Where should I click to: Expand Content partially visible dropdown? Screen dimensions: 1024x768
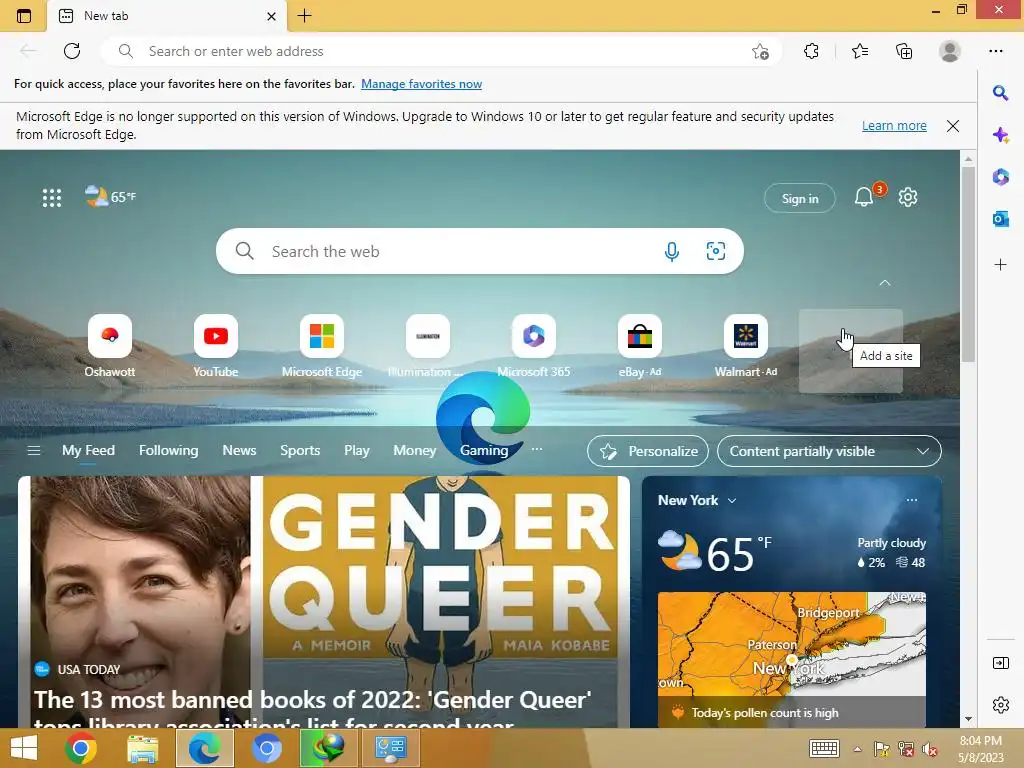[x=829, y=451]
